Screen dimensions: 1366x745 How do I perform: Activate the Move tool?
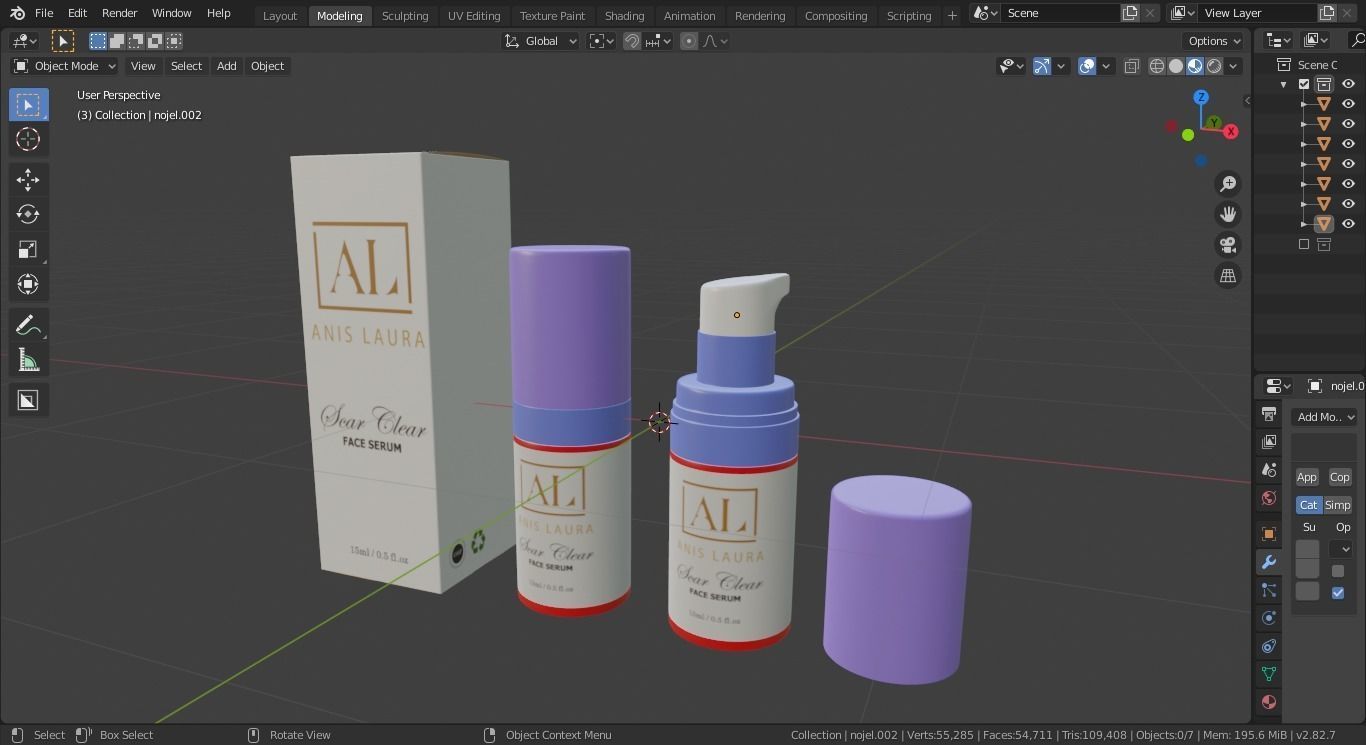tap(28, 179)
